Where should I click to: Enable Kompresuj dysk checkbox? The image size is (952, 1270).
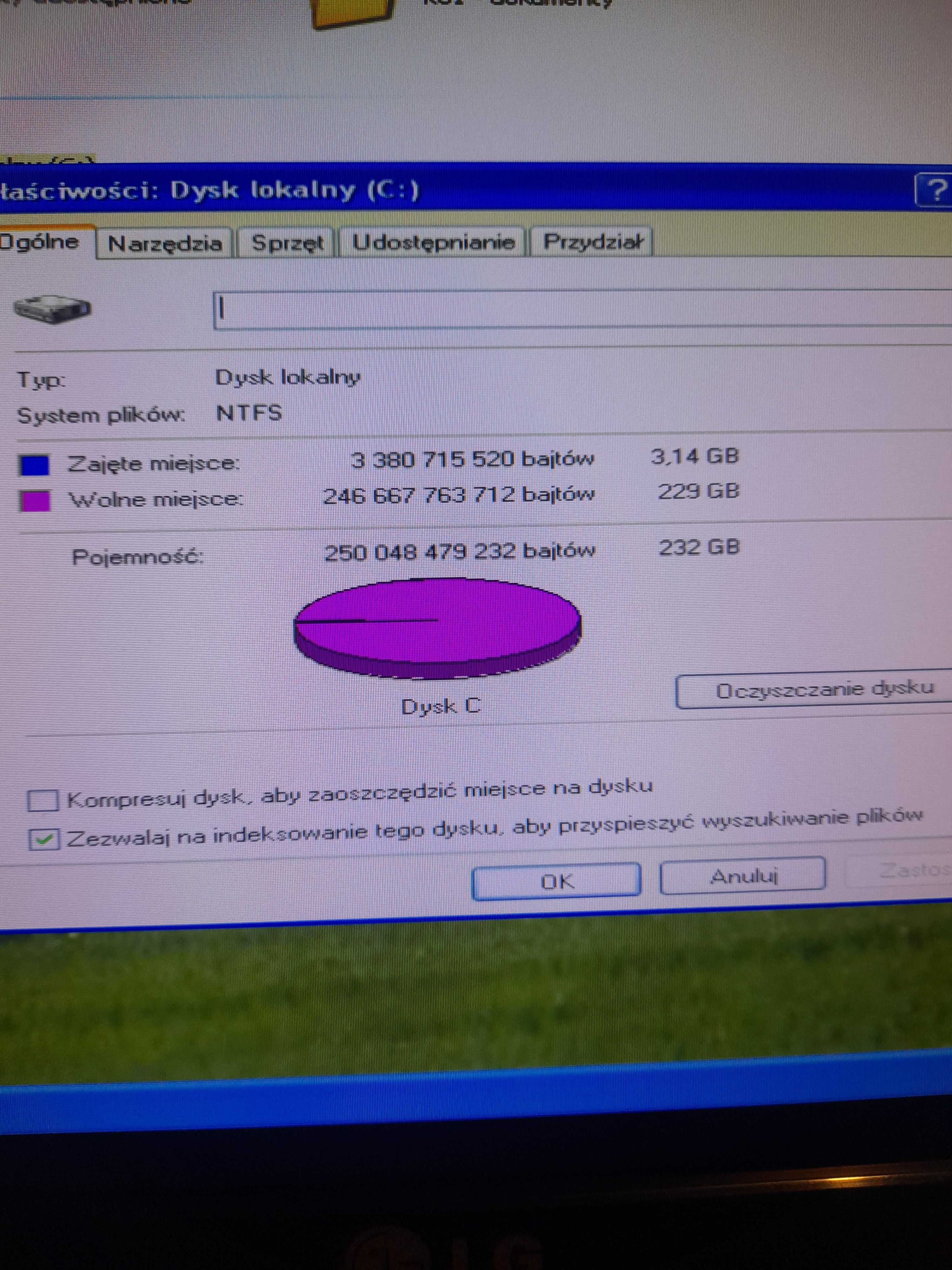43,801
